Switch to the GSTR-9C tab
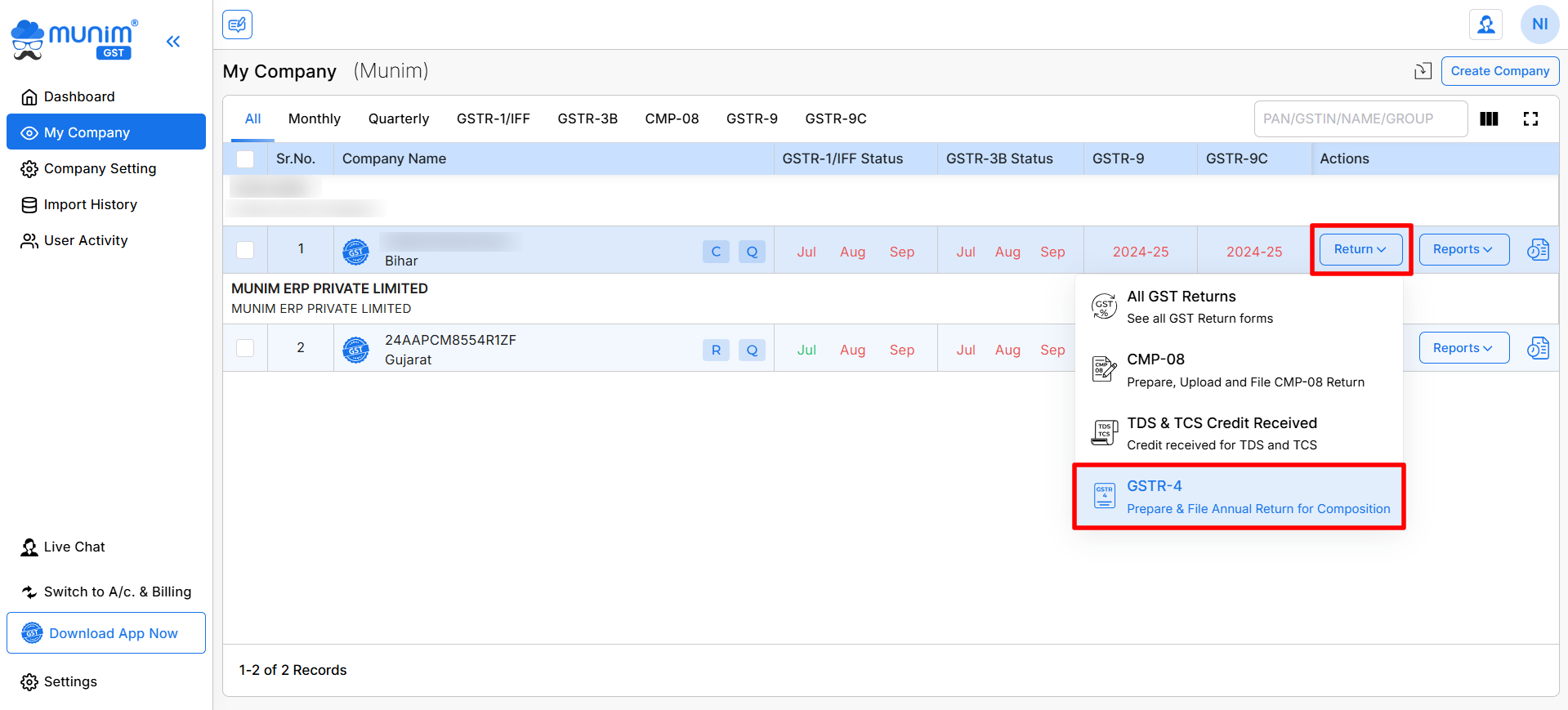The image size is (1568, 710). [x=836, y=118]
